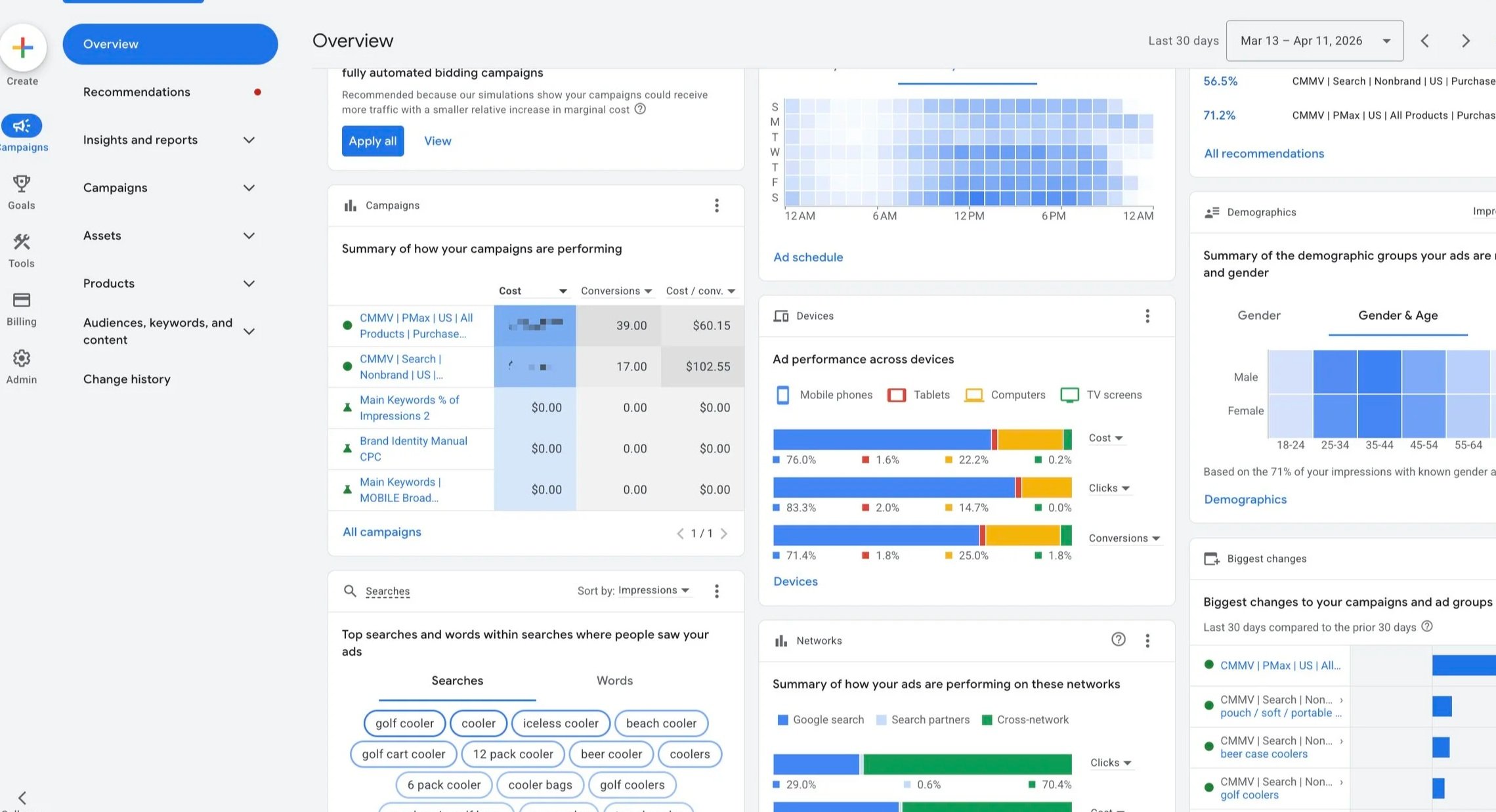Open Billing card icon

click(x=22, y=301)
